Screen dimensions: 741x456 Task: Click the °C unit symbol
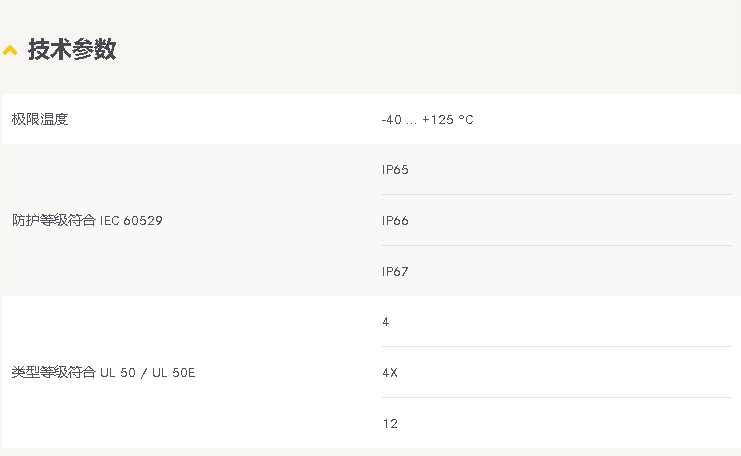tap(466, 120)
